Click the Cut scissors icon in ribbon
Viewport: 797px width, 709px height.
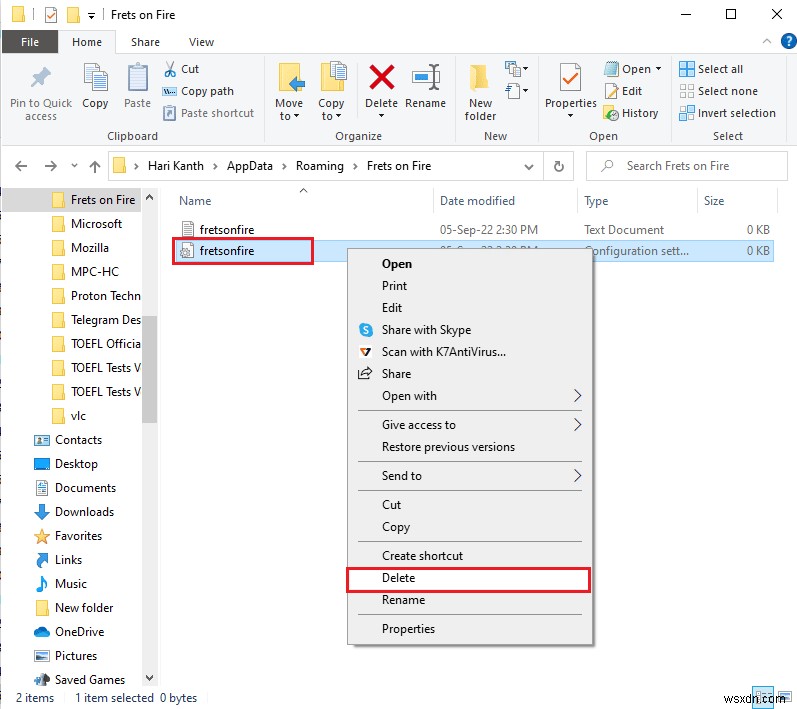(x=170, y=69)
